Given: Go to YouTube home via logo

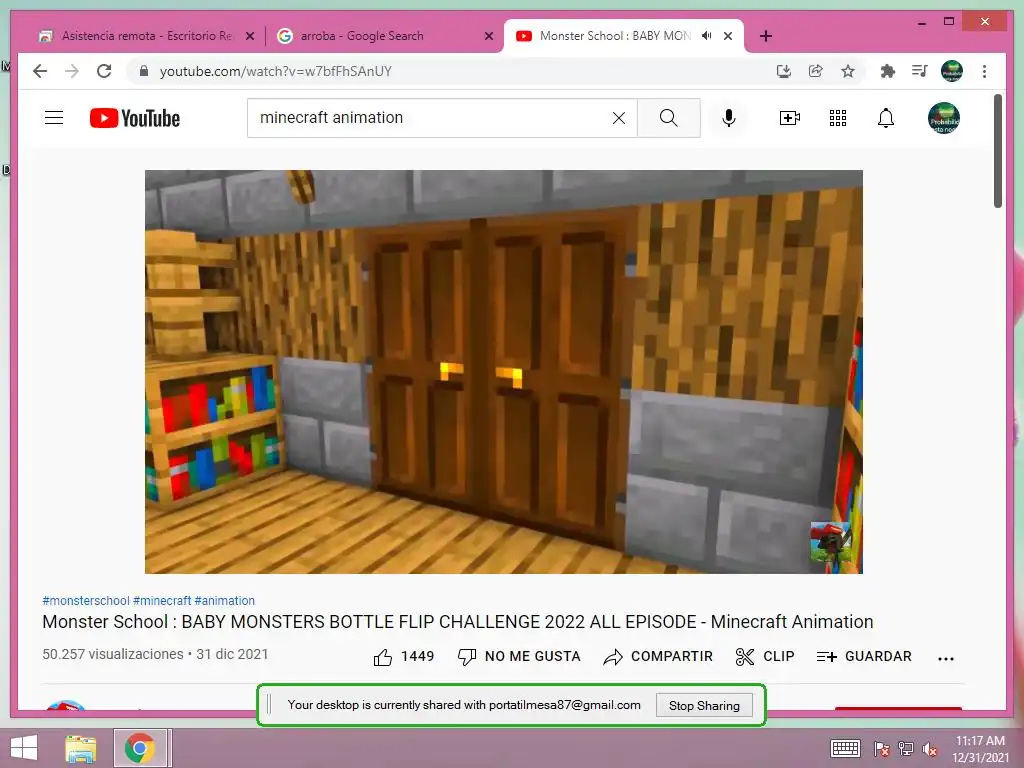Looking at the screenshot, I should 135,118.
